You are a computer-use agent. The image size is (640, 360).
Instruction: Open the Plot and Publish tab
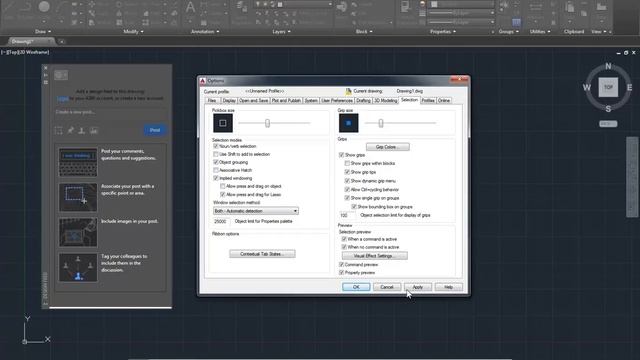pyautogui.click(x=286, y=100)
